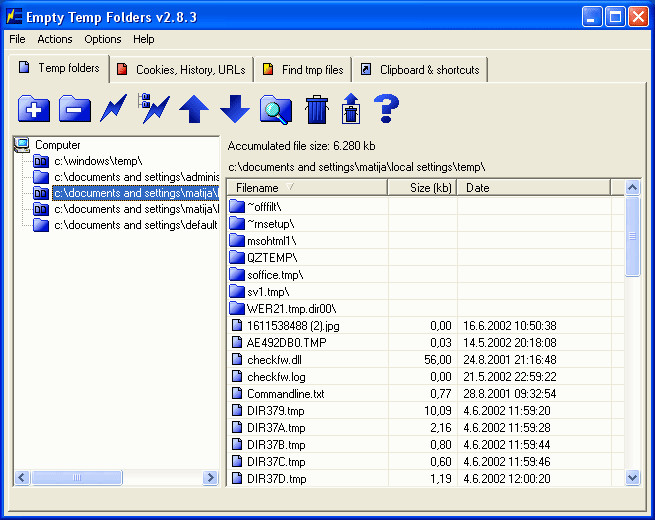Select the WER21.tmp.dir00\ folder row
This screenshot has width=655, height=520.
tap(425, 309)
